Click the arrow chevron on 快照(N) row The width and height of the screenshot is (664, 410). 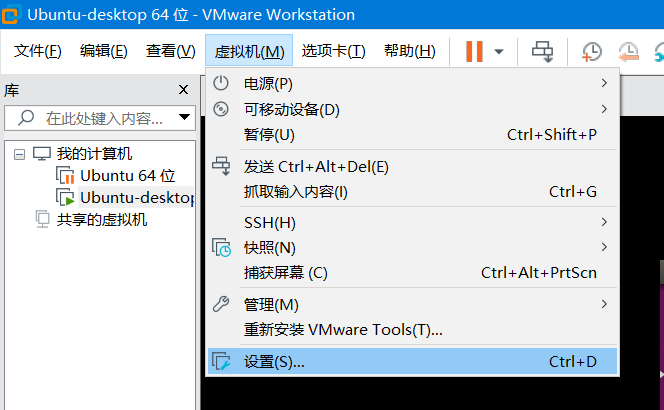click(x=604, y=247)
